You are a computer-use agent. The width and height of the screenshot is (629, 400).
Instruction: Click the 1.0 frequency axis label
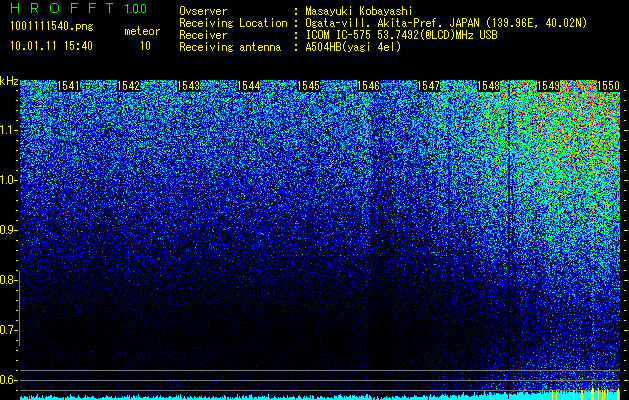(x=8, y=181)
